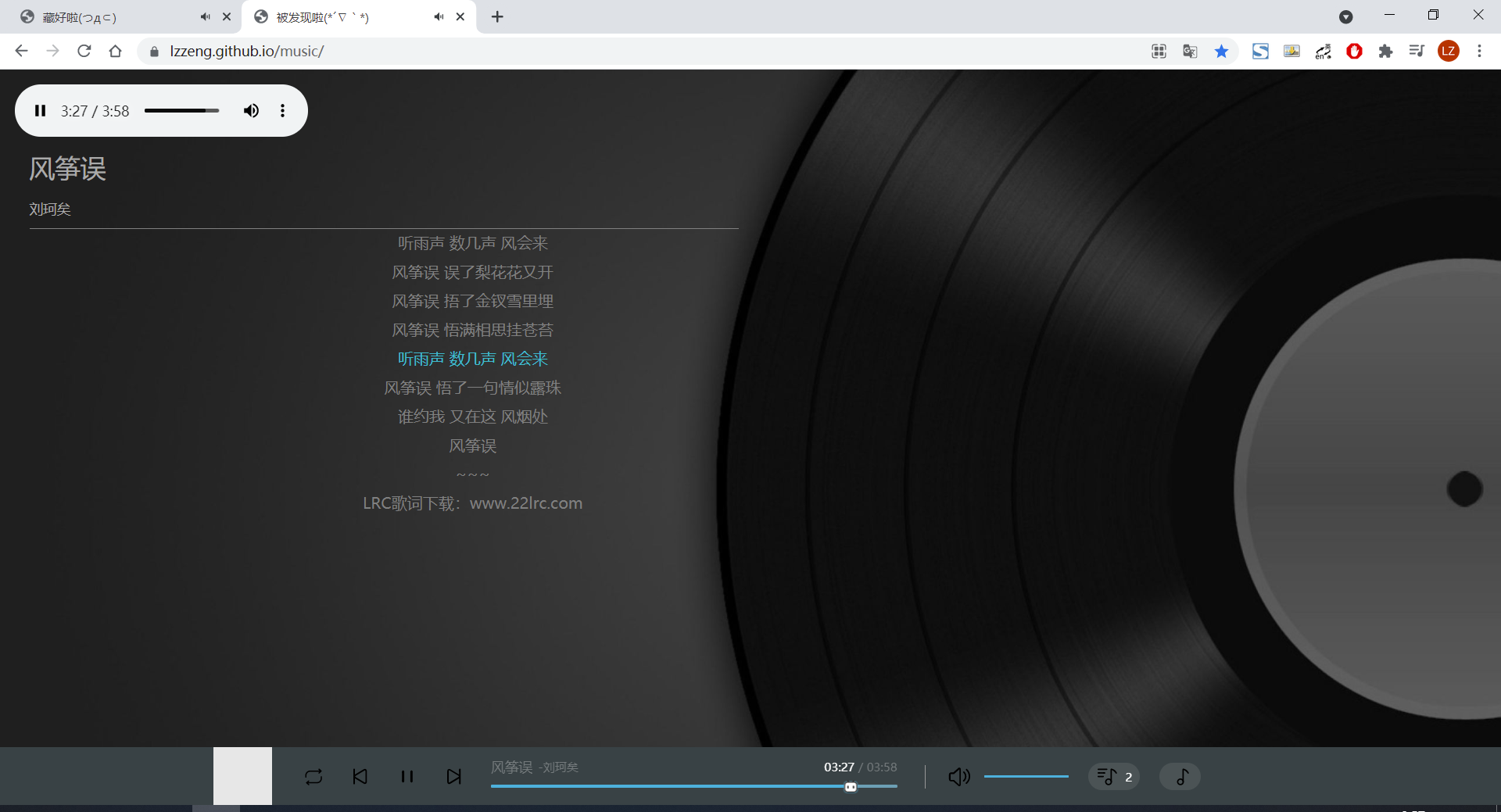Image resolution: width=1501 pixels, height=812 pixels.
Task: Go forward in browser history
Action: pyautogui.click(x=52, y=51)
